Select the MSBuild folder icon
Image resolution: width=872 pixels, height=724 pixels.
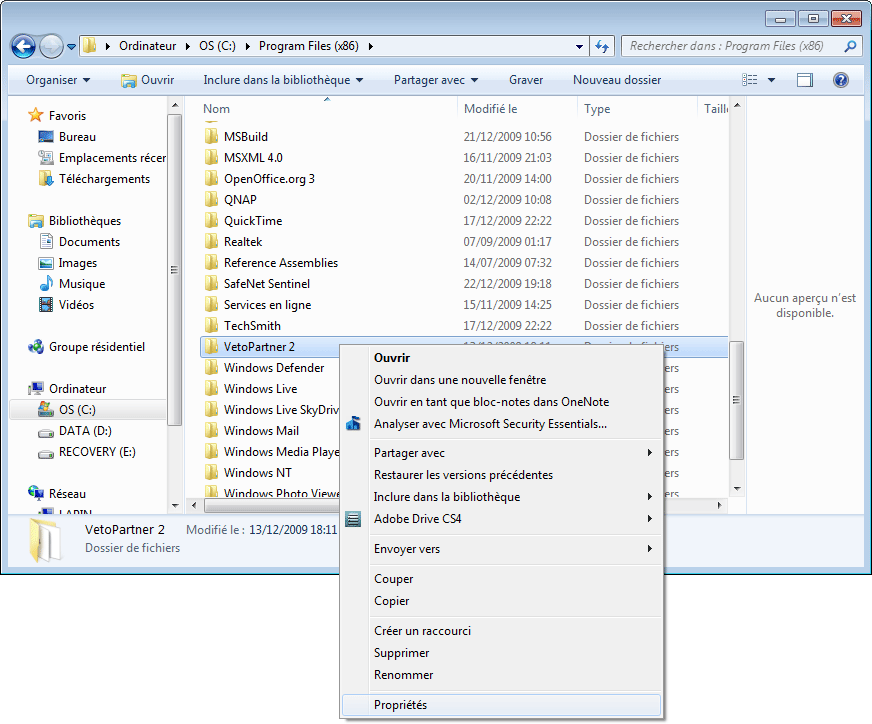click(211, 137)
